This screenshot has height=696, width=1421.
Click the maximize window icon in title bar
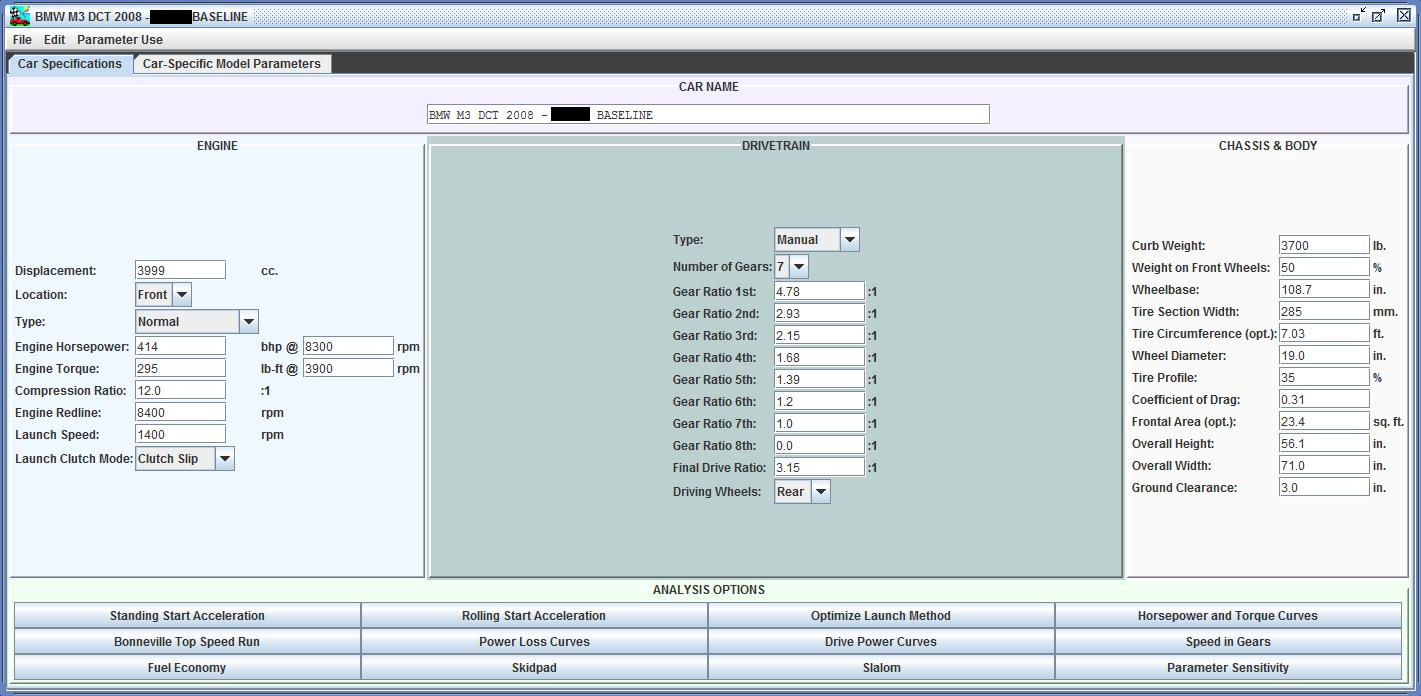[1379, 16]
